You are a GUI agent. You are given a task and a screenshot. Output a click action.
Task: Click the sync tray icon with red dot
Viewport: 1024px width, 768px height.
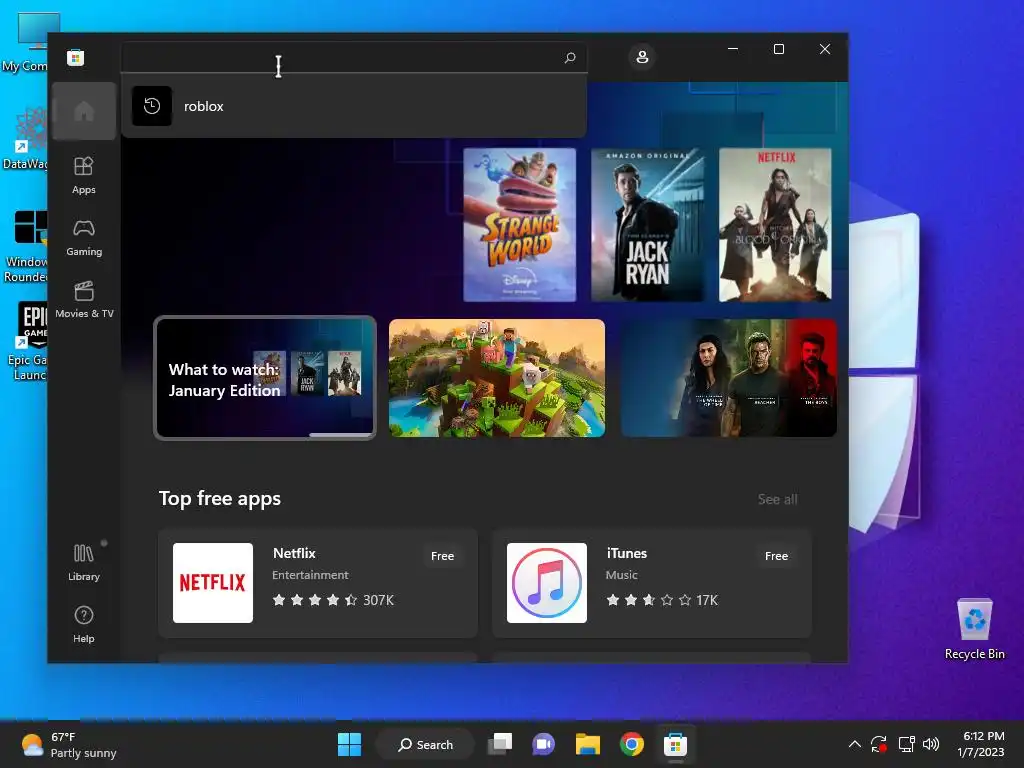tap(879, 744)
